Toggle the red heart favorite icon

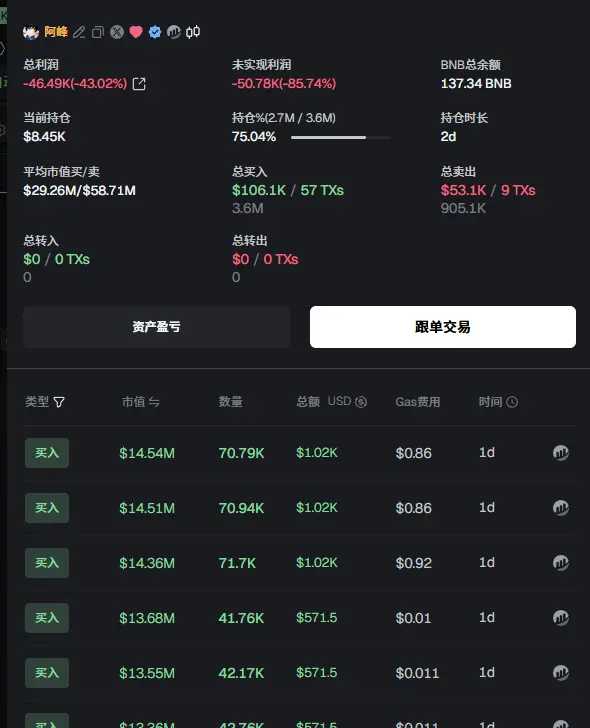click(136, 32)
